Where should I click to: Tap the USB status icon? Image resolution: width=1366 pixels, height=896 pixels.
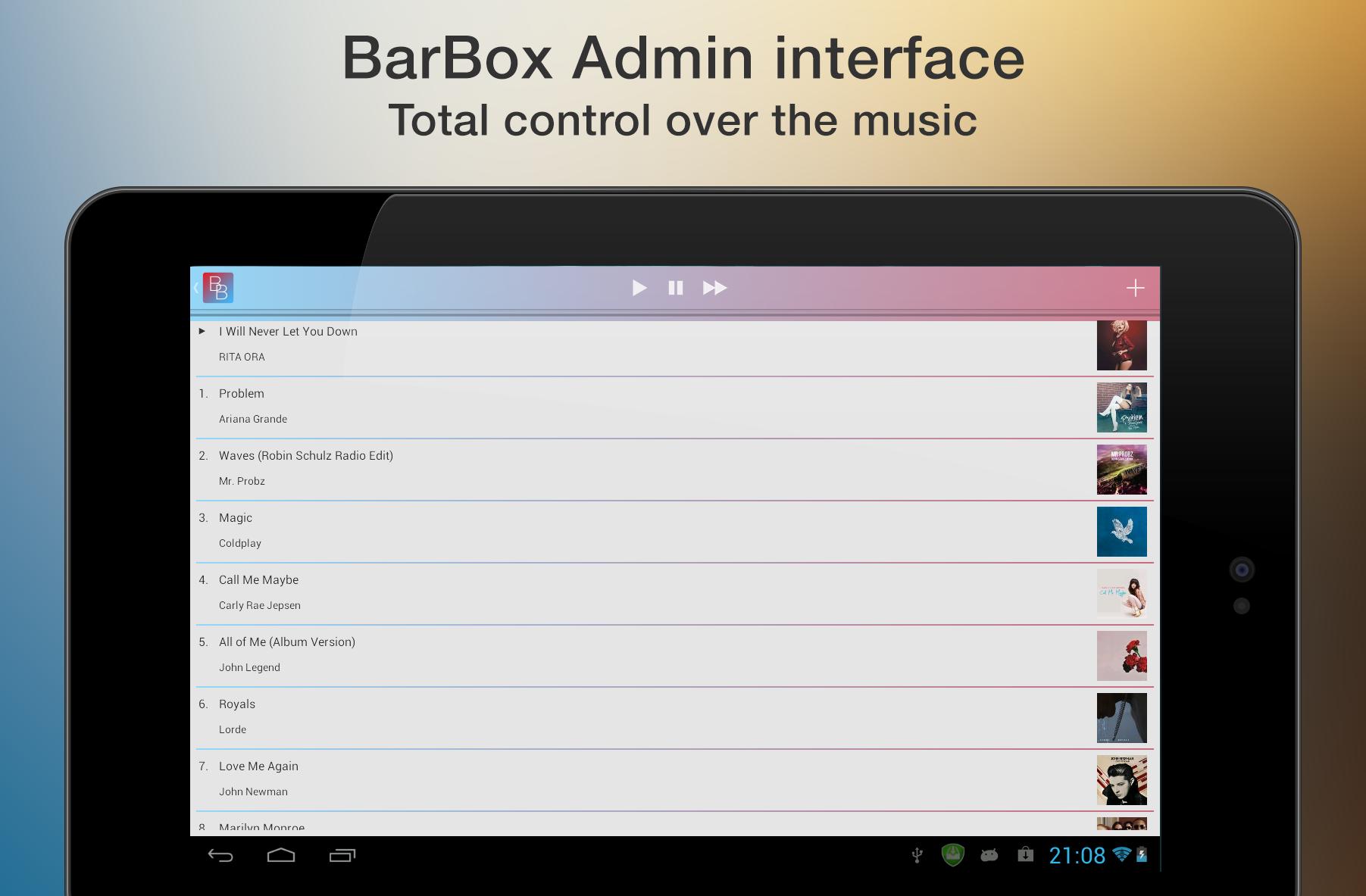917,855
